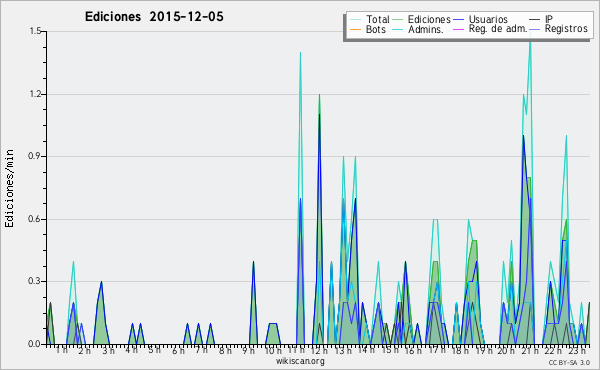The width and height of the screenshot is (600, 370).
Task: Click the 'Ediciones 2015-12-05' chart title
Action: pos(154,17)
